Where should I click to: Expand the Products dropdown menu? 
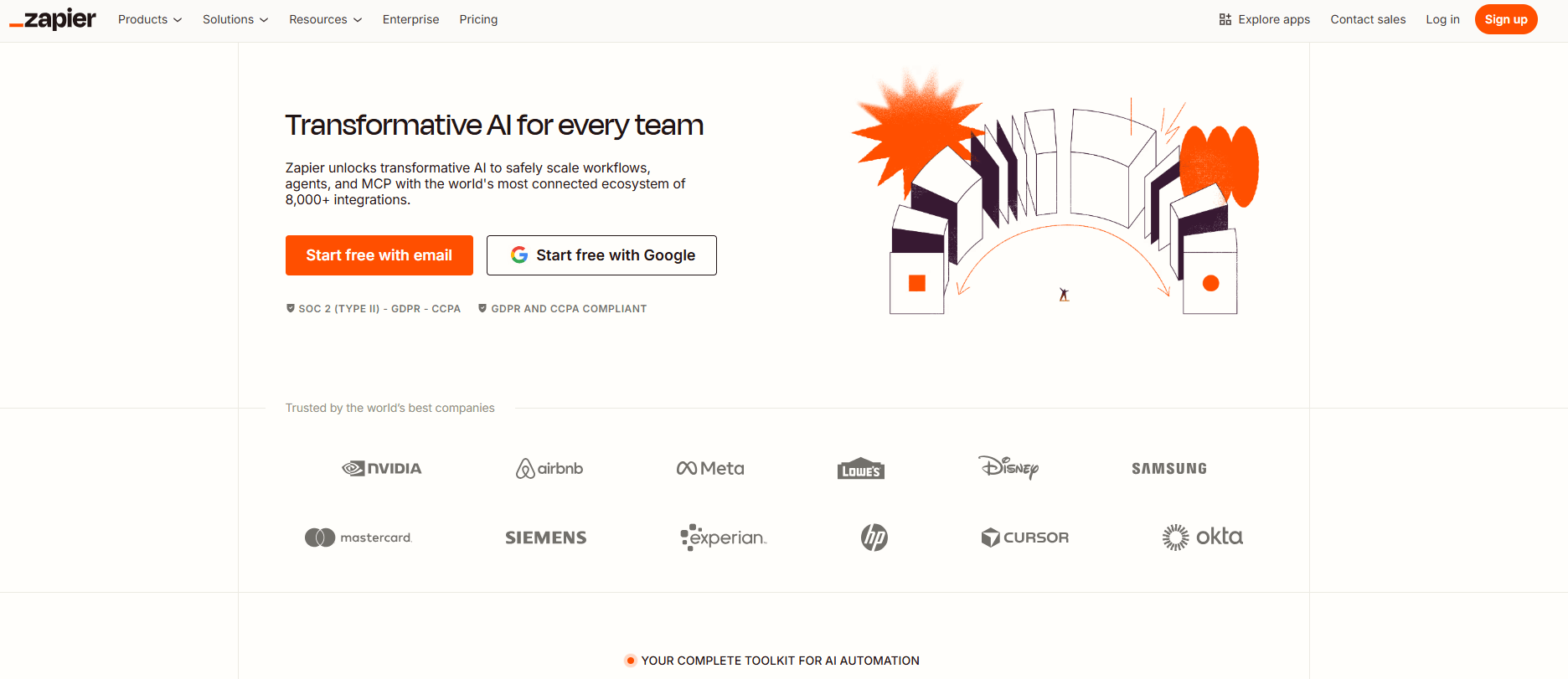(x=149, y=19)
